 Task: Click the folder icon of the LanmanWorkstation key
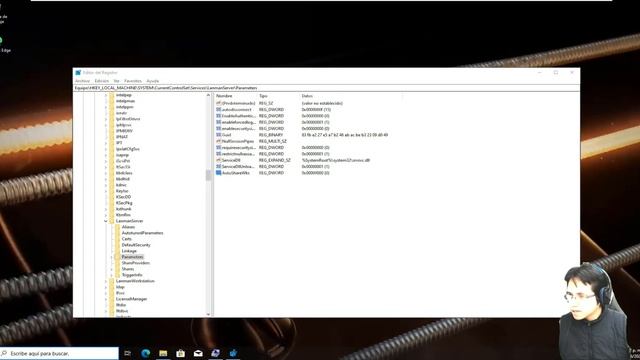[111, 281]
